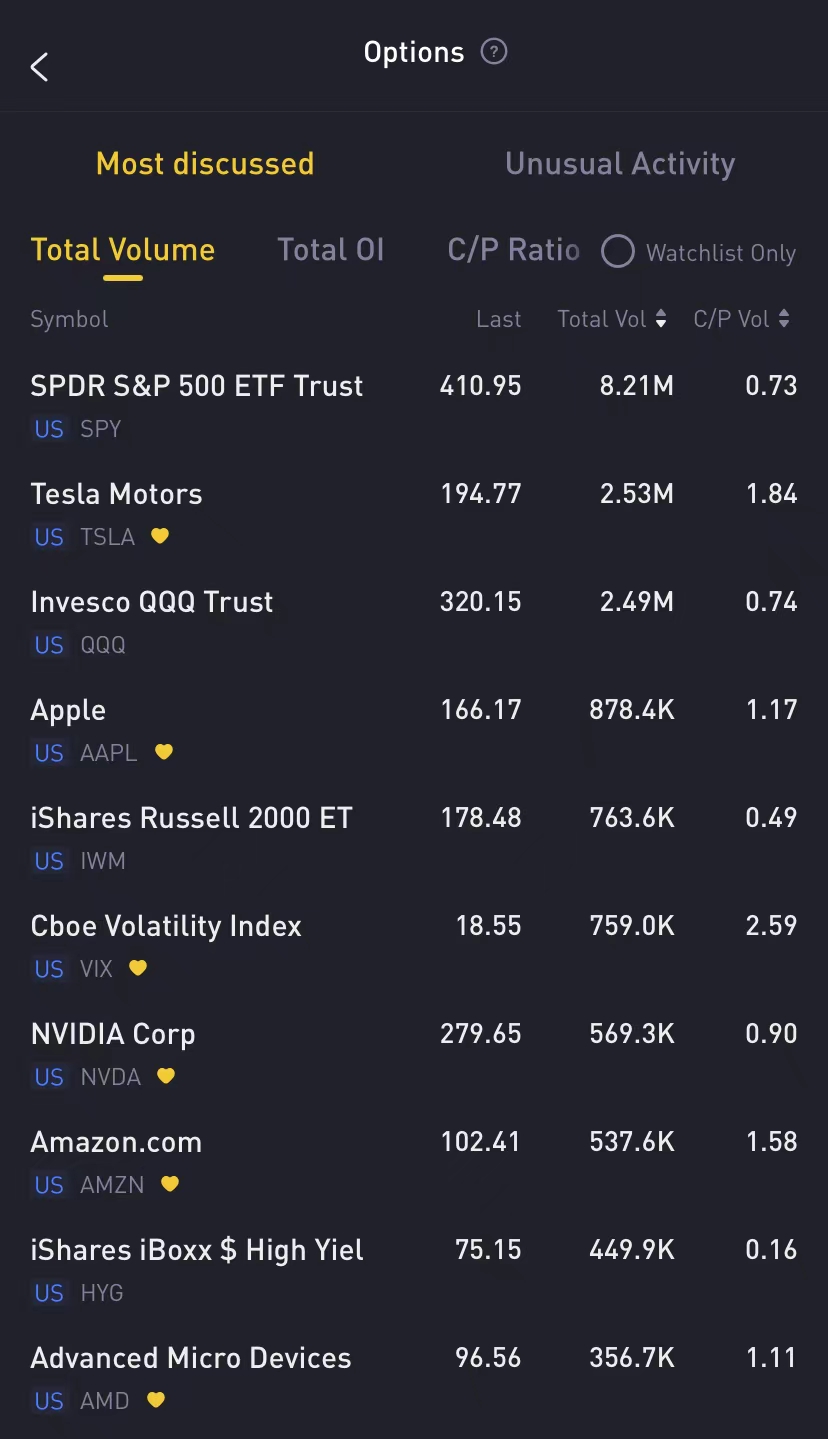Tap the heart icon next to TSLA
The width and height of the screenshot is (828, 1439).
[x=159, y=537]
